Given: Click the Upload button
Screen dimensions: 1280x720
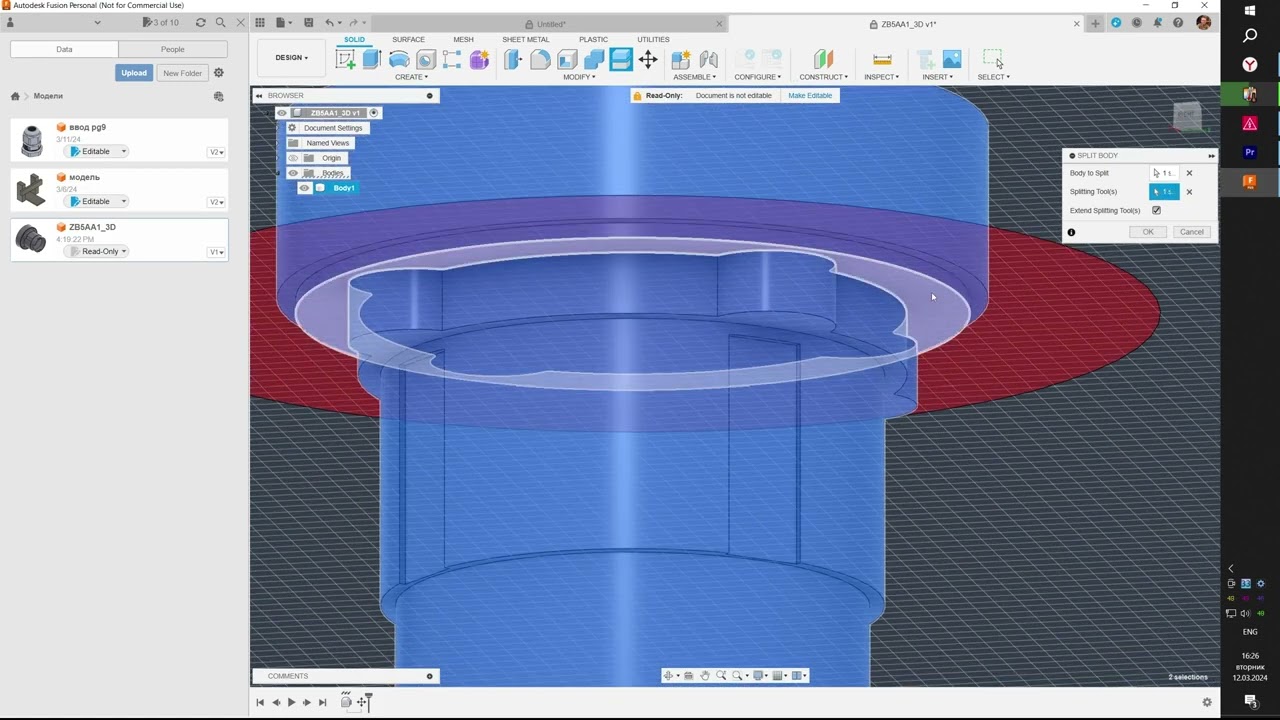Looking at the screenshot, I should pyautogui.click(x=134, y=73).
